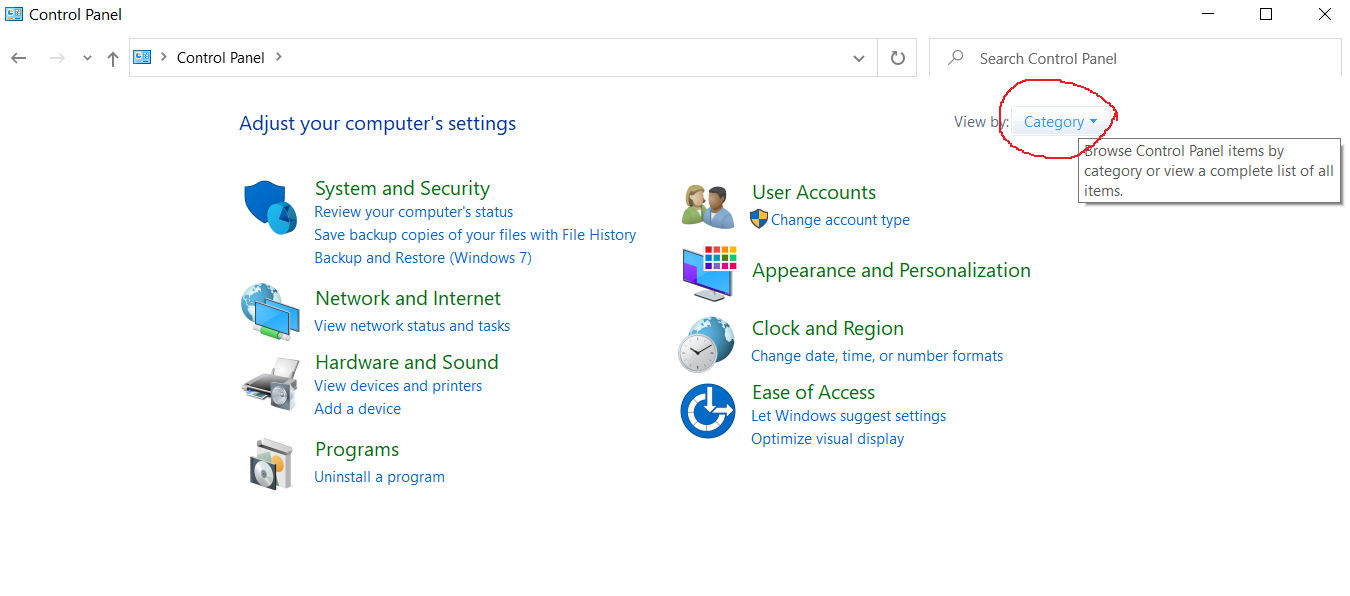Screen dimensions: 1350x596
Task: Click the Forward navigation arrow
Action: point(57,58)
